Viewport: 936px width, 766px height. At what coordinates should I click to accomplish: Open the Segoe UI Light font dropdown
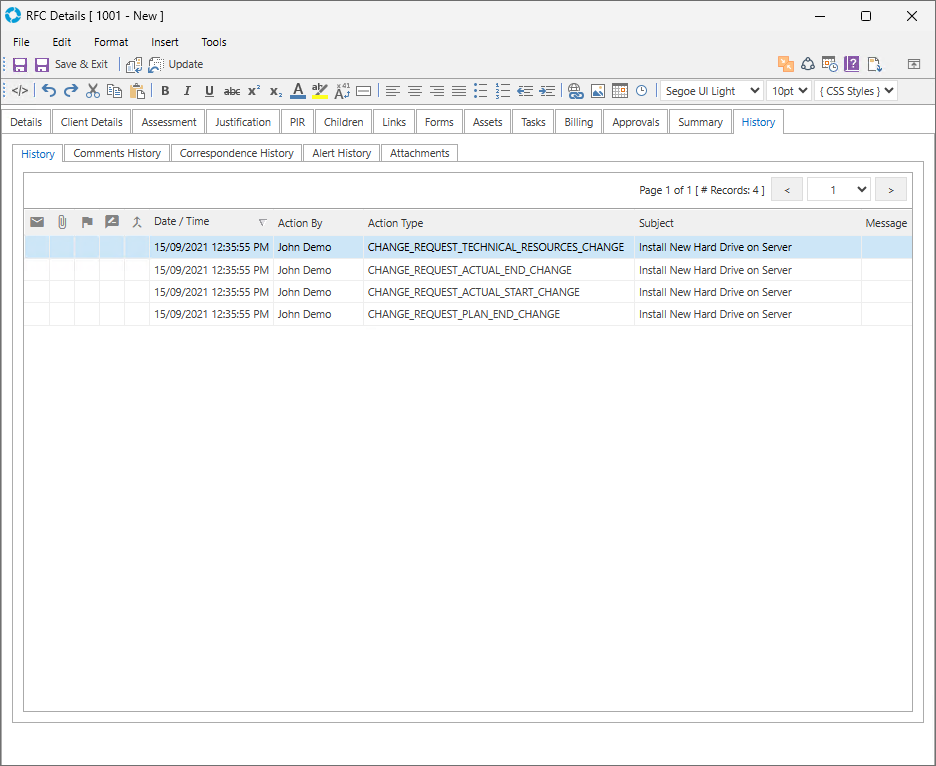click(711, 91)
